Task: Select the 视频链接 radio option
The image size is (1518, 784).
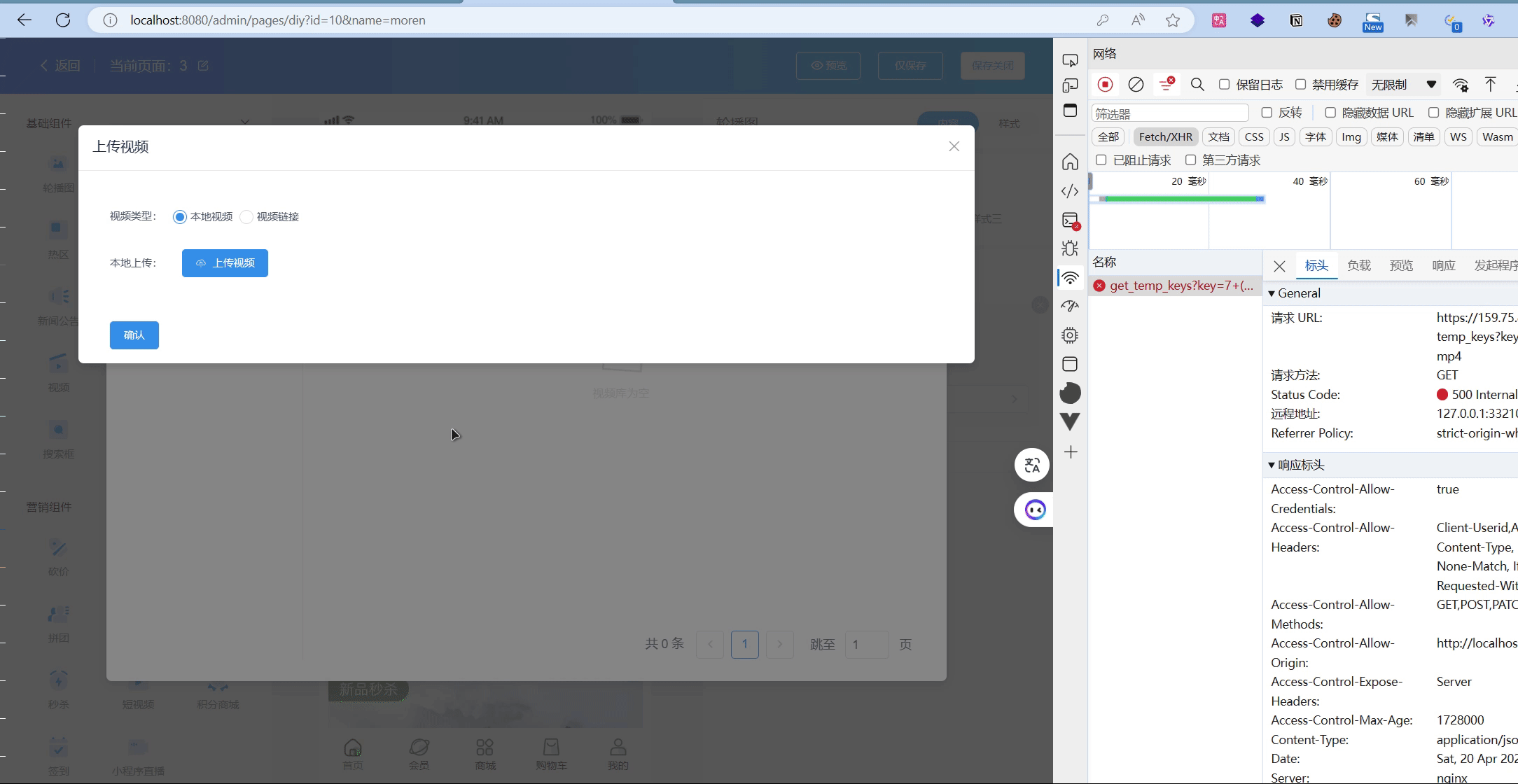Action: click(245, 217)
